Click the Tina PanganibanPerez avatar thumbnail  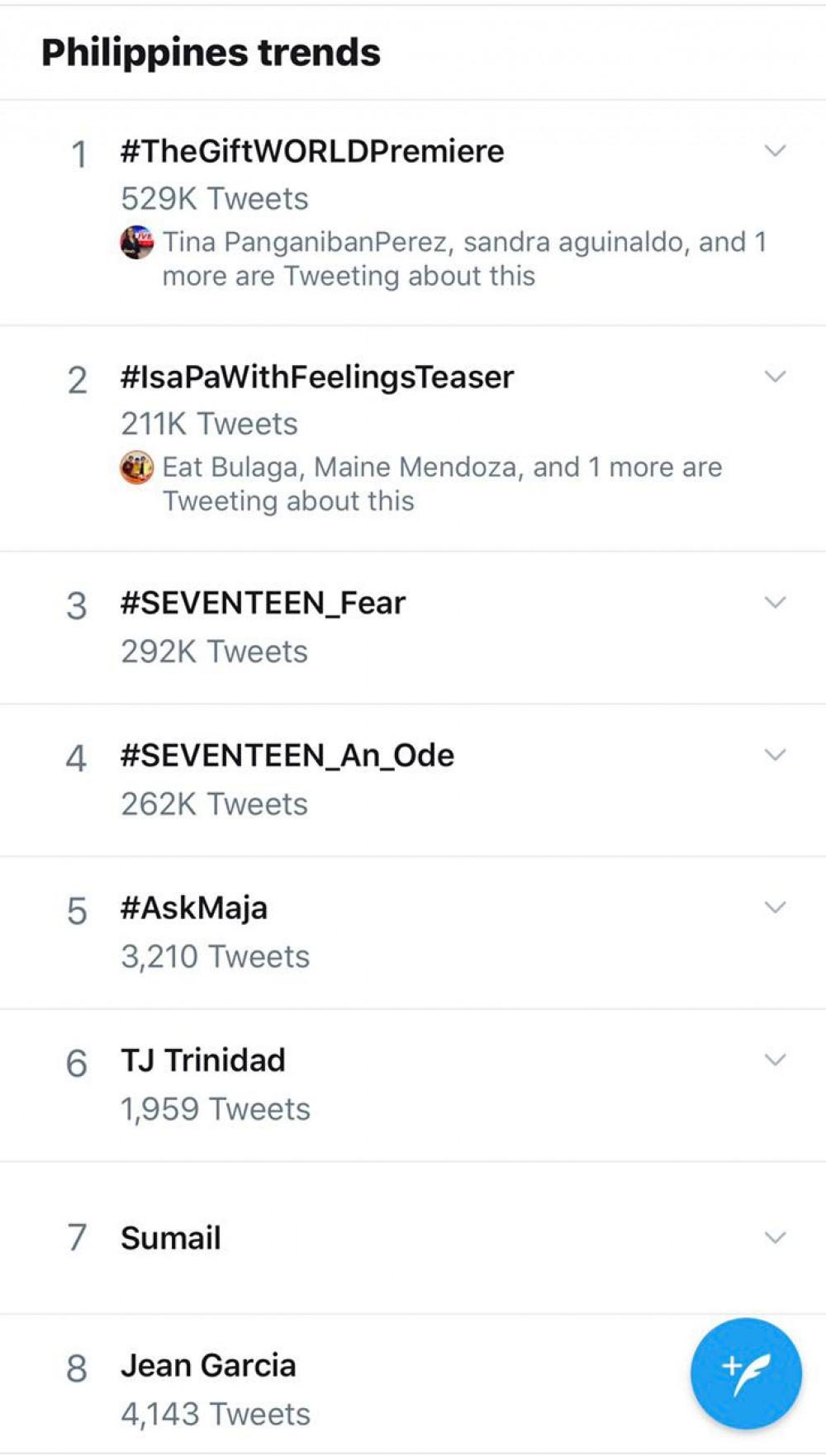[x=137, y=242]
